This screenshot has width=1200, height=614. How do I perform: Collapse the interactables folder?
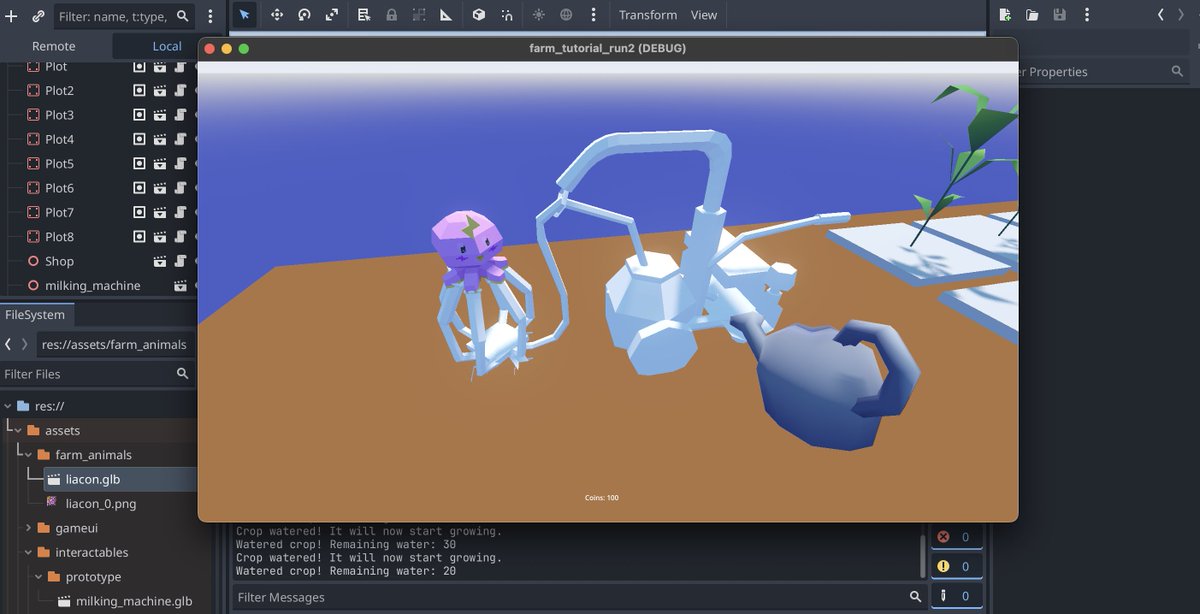pos(28,553)
